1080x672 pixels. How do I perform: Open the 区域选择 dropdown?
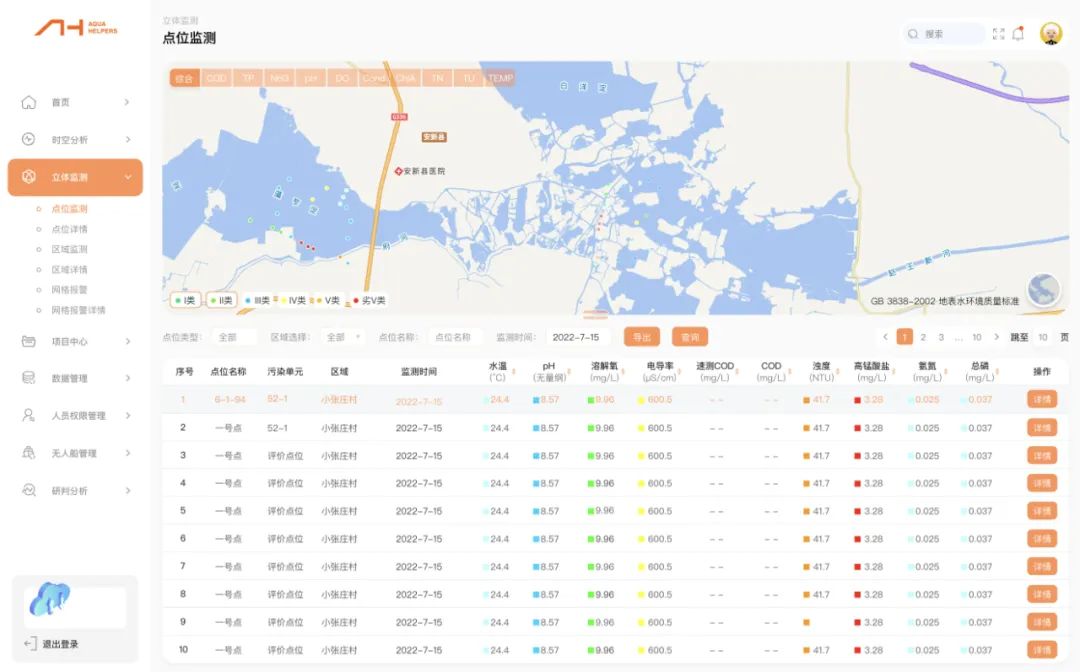pos(344,338)
